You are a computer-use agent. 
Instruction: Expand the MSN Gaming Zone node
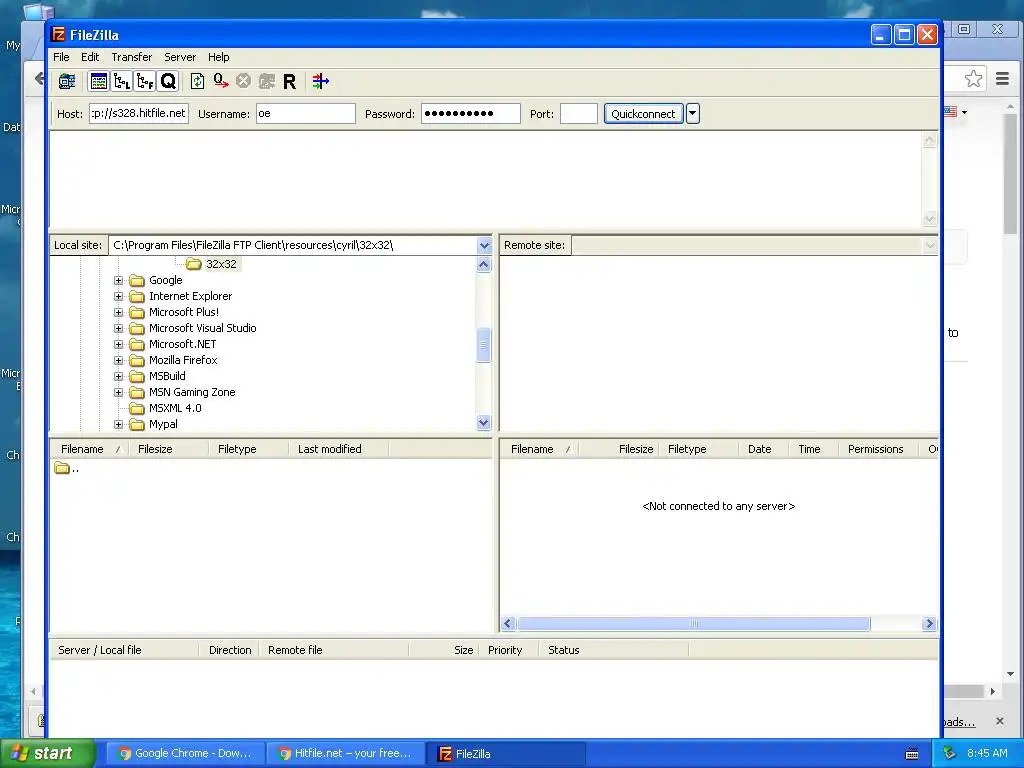[x=118, y=392]
